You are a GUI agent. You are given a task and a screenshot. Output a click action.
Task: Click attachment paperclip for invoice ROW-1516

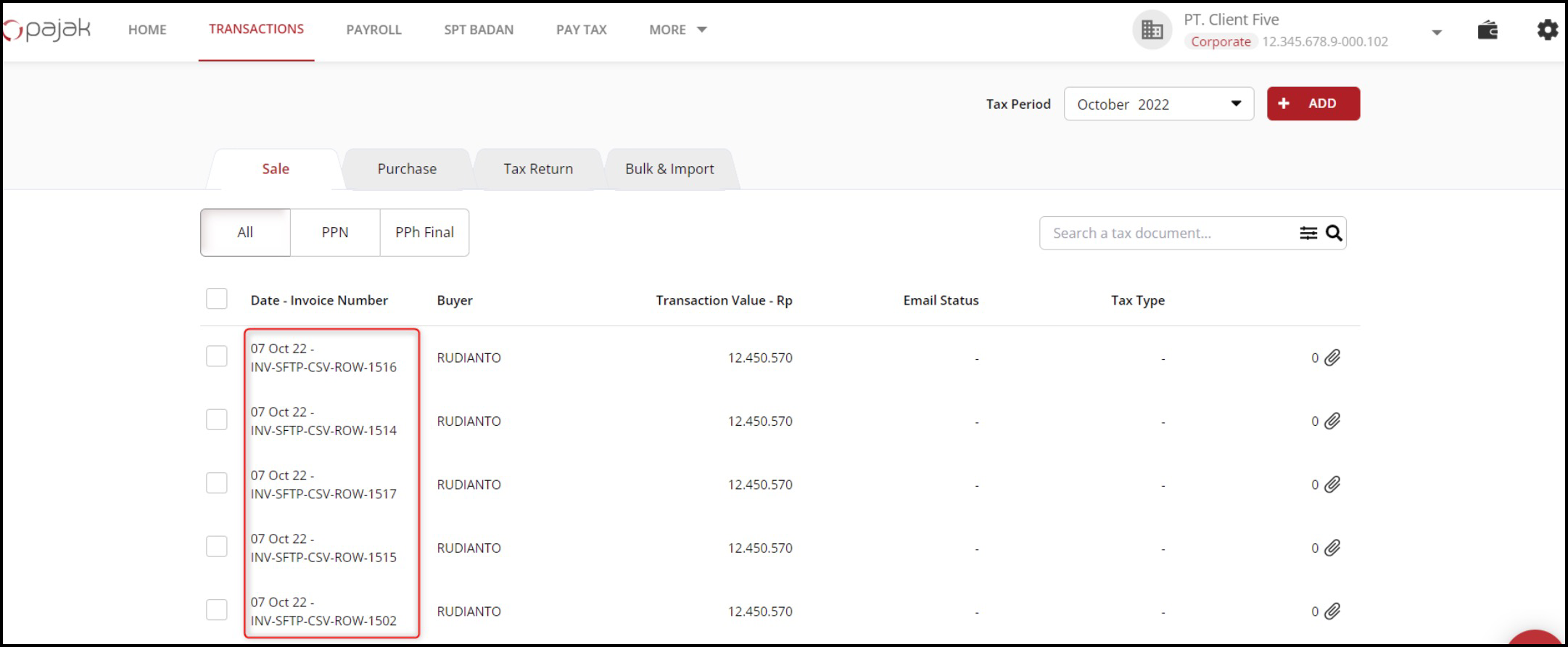tap(1332, 358)
